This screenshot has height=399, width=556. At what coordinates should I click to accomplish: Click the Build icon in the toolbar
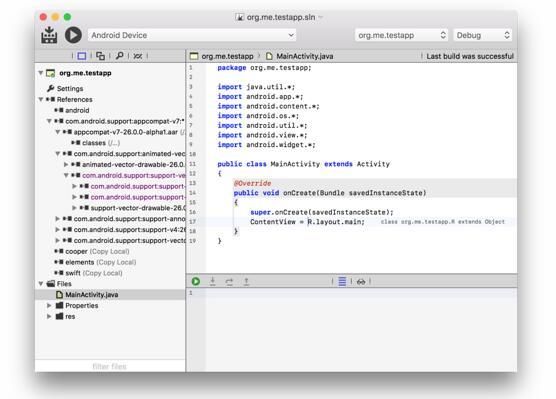(49, 35)
